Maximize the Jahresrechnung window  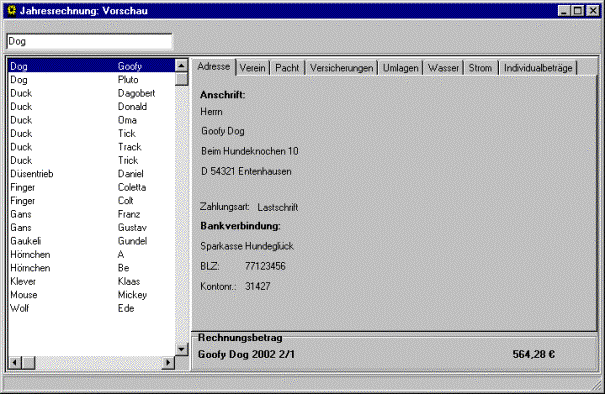(x=578, y=11)
